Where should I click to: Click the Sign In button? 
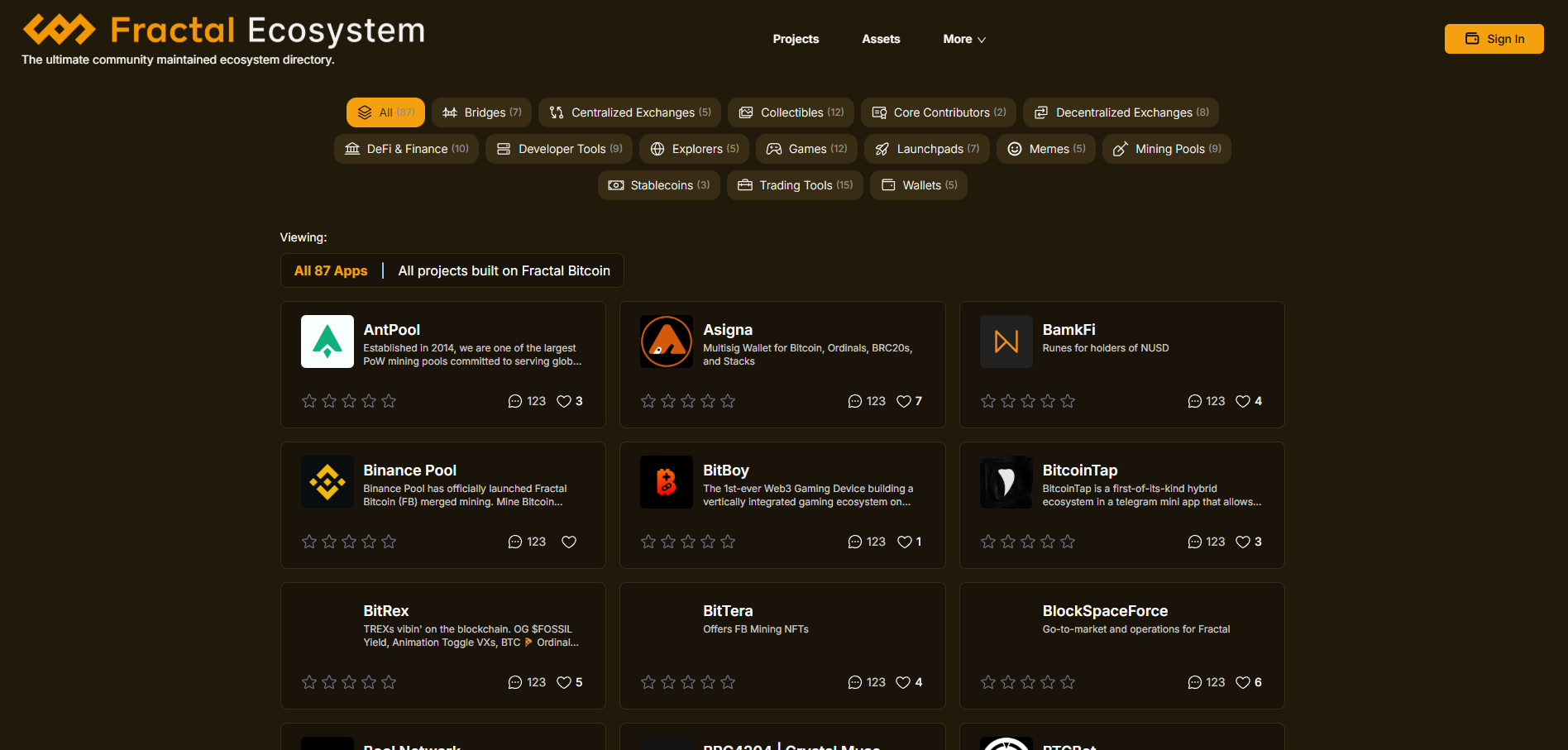[1494, 39]
